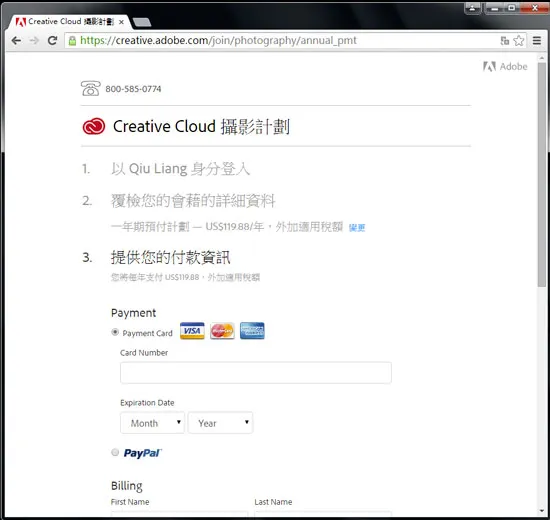Click the scrollbar down arrow
The image size is (550, 520).
pos(542,511)
